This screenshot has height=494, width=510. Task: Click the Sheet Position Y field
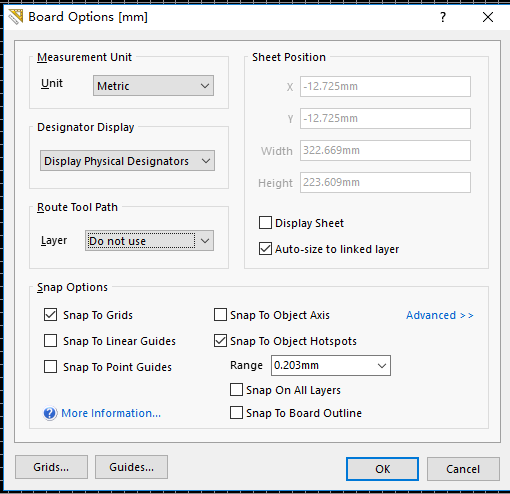click(385, 118)
